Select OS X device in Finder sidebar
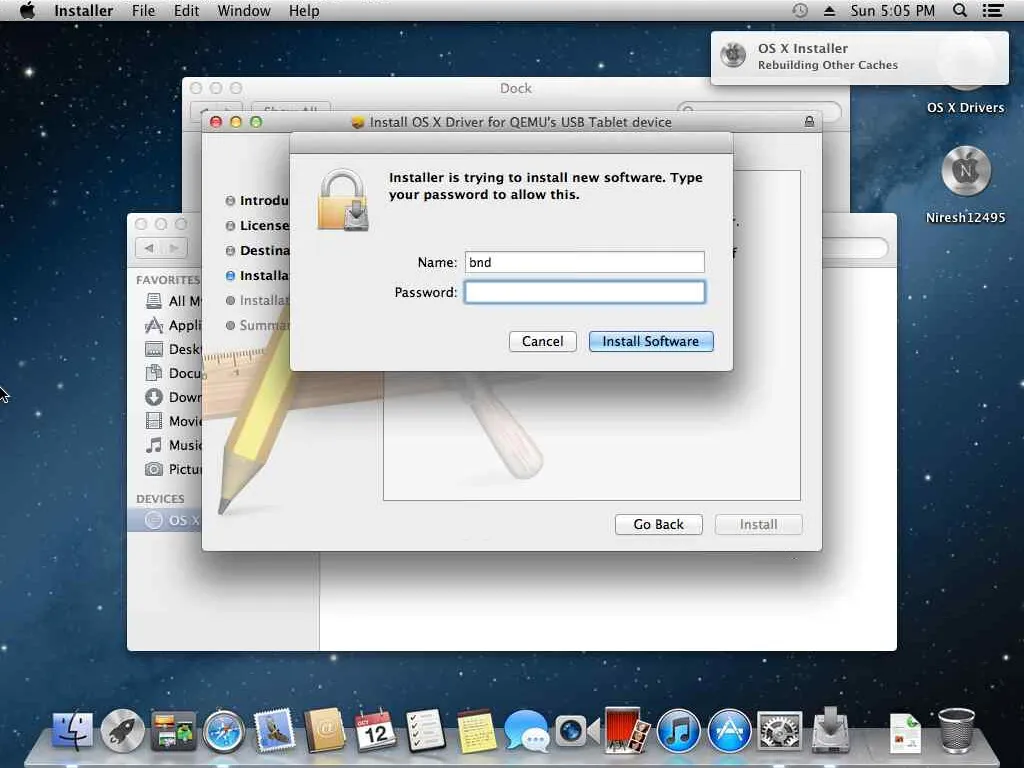Viewport: 1024px width, 768px height. coord(165,520)
